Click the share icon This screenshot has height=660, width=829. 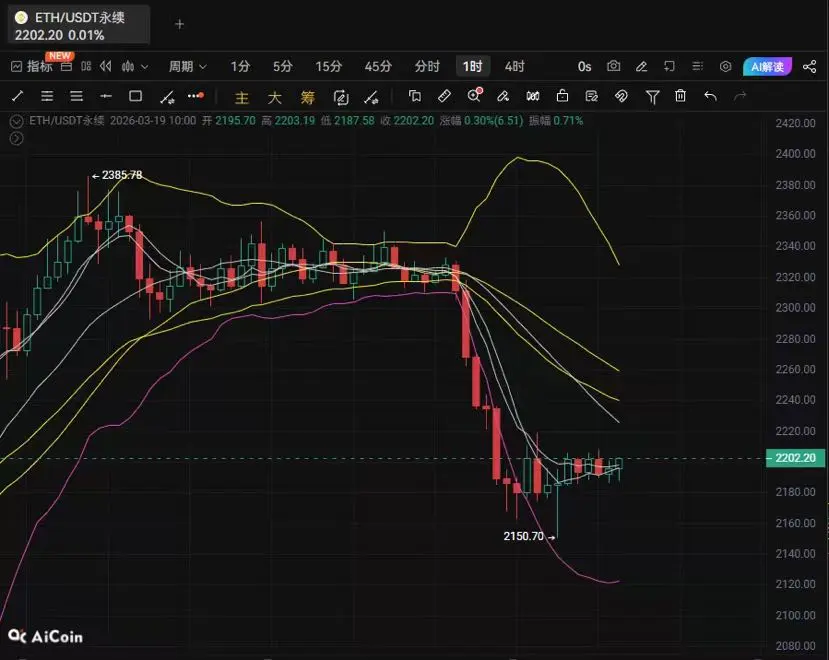pyautogui.click(x=809, y=66)
